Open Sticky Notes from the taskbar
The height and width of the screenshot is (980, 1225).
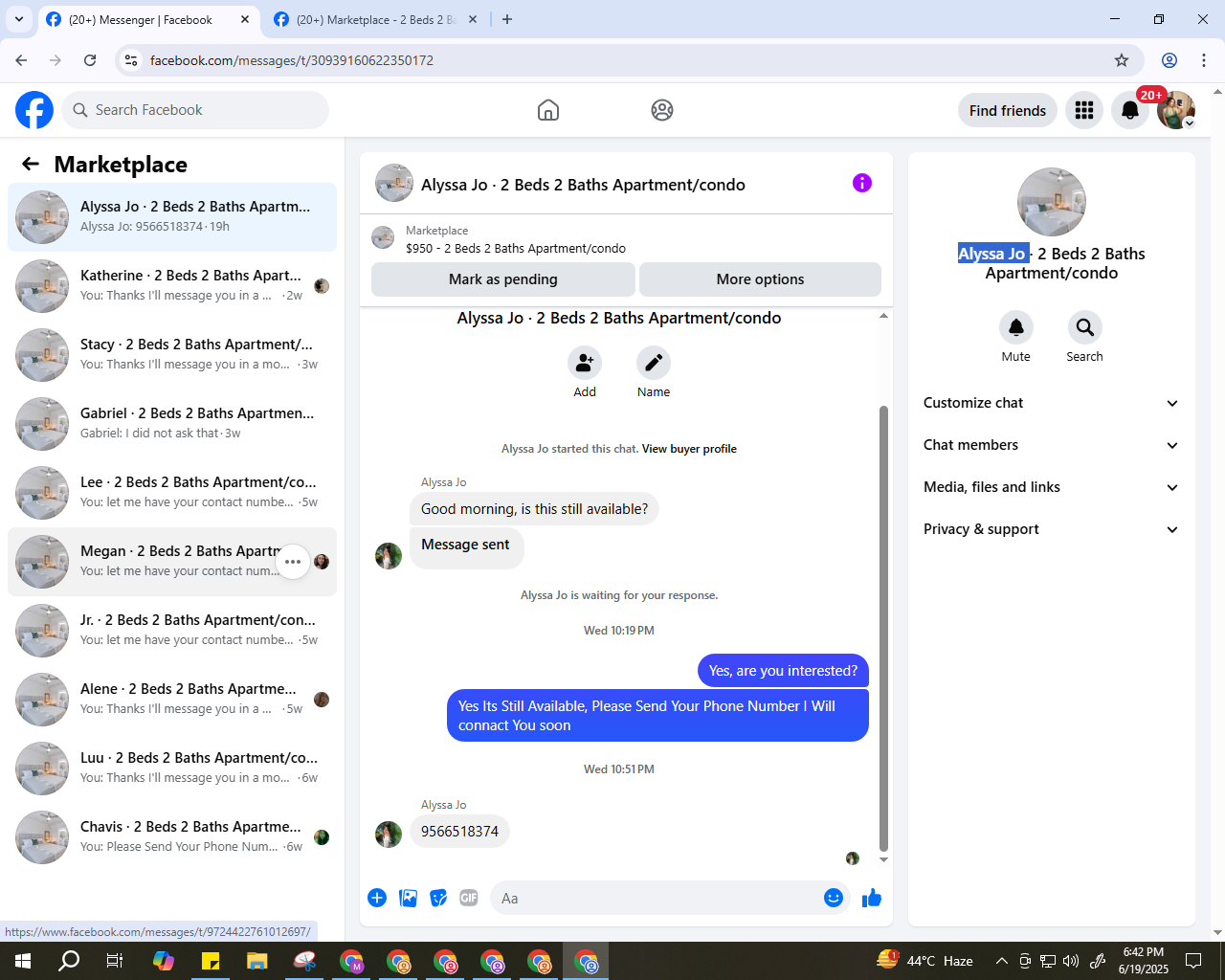211,961
